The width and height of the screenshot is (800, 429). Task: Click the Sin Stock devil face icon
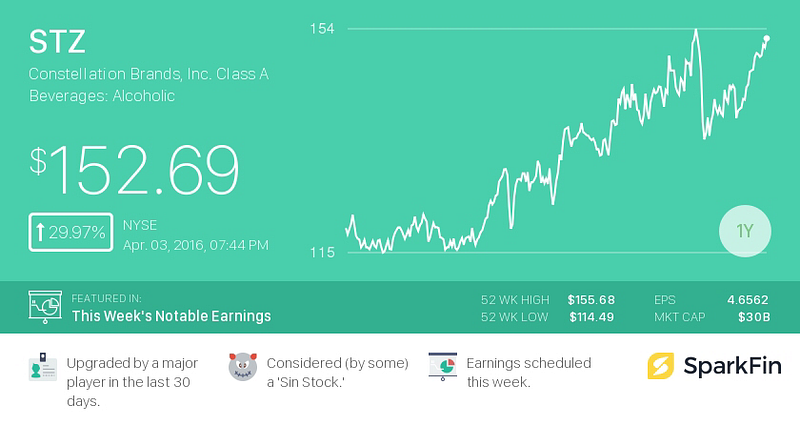click(x=243, y=366)
